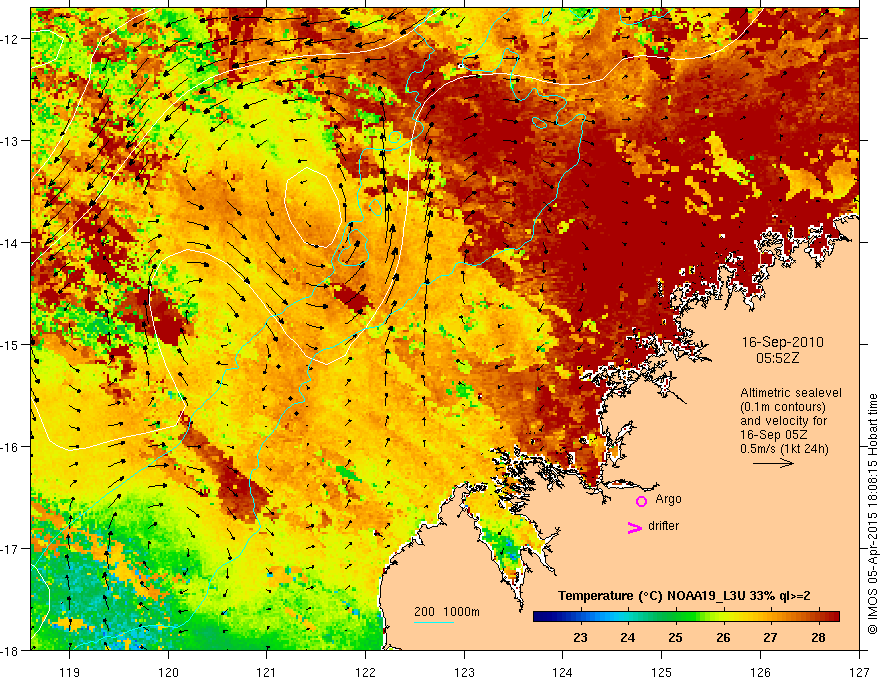Click longitude axis label 123
The image size is (880, 680).
click(464, 672)
